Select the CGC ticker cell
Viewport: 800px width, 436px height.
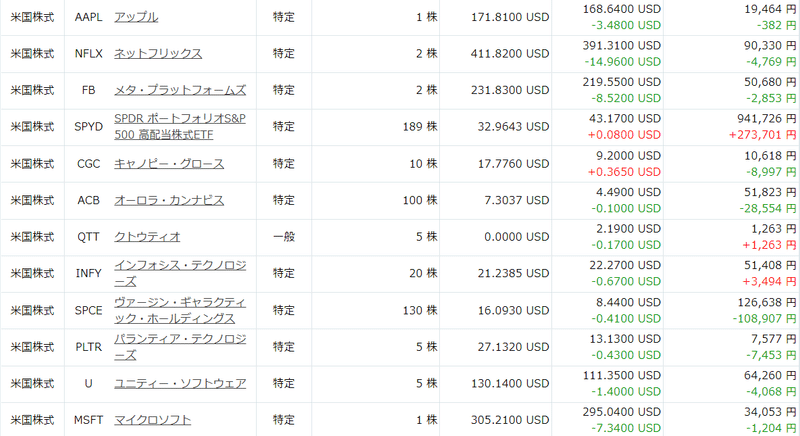88,164
